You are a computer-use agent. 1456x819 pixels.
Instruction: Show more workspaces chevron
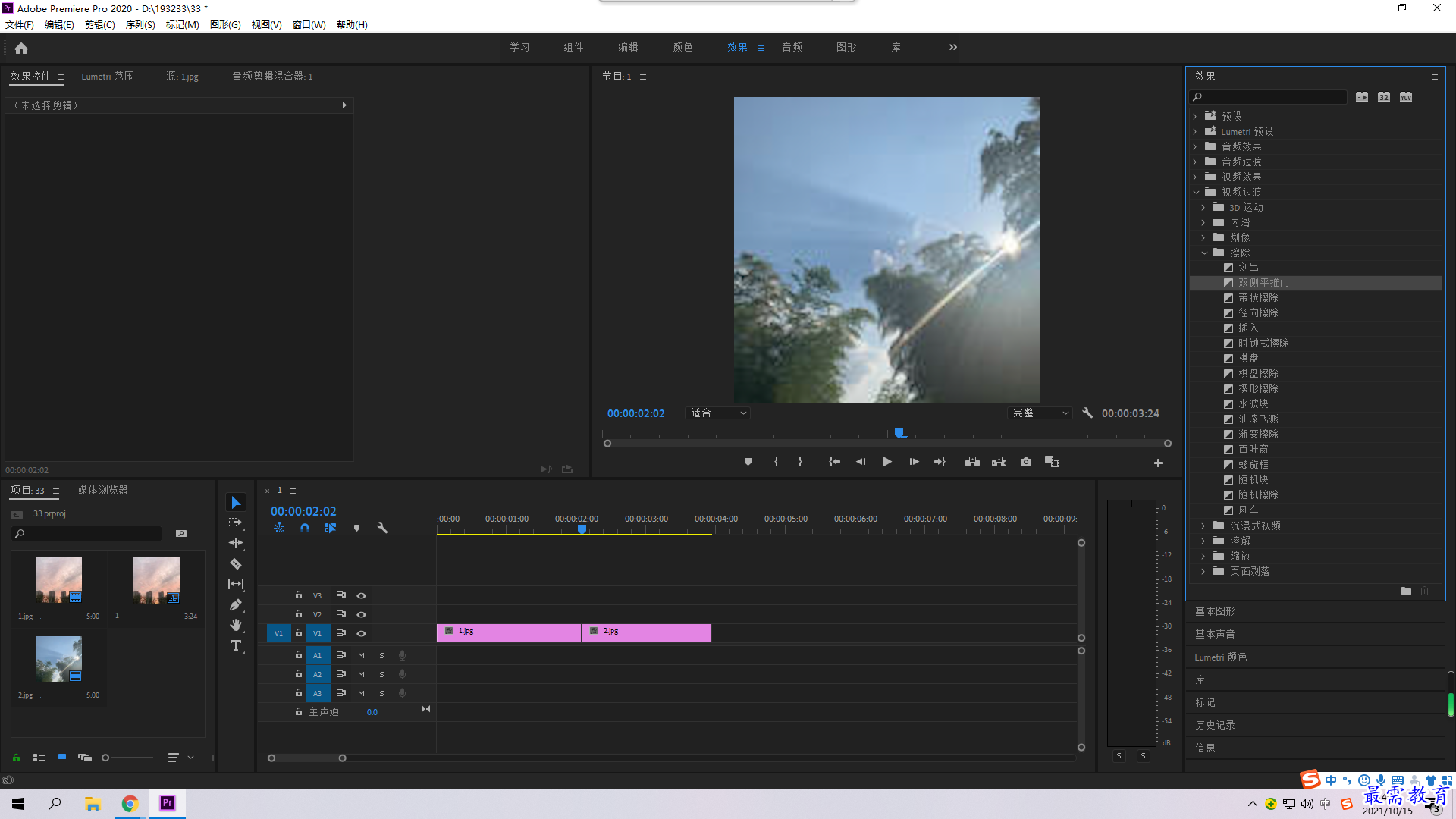tap(953, 47)
